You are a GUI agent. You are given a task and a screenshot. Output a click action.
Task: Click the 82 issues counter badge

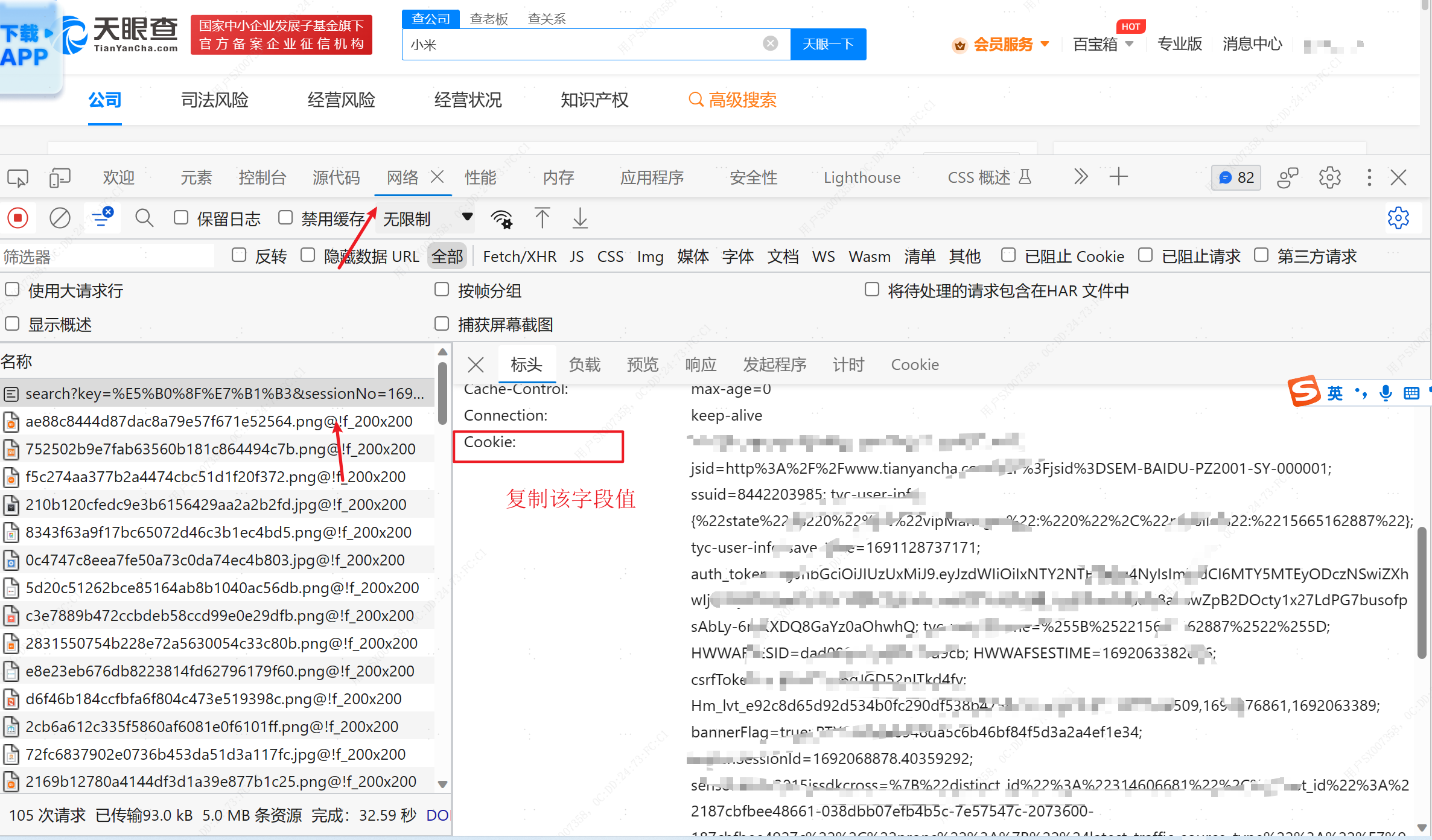pyautogui.click(x=1236, y=177)
